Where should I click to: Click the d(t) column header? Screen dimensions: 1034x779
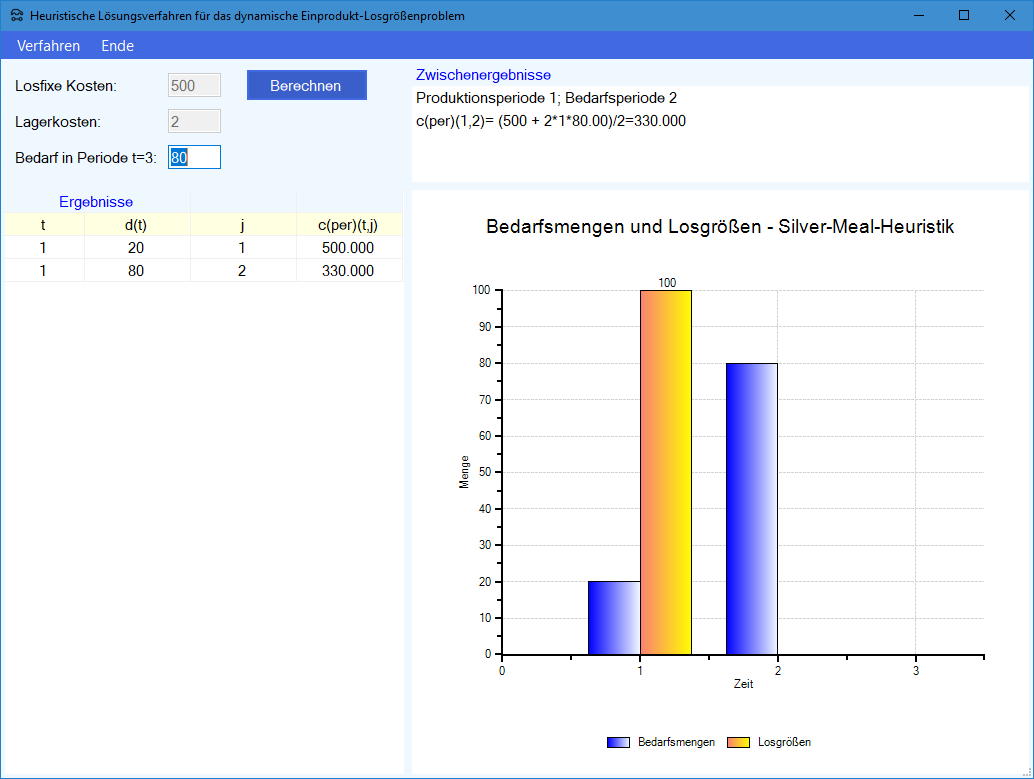(x=136, y=225)
